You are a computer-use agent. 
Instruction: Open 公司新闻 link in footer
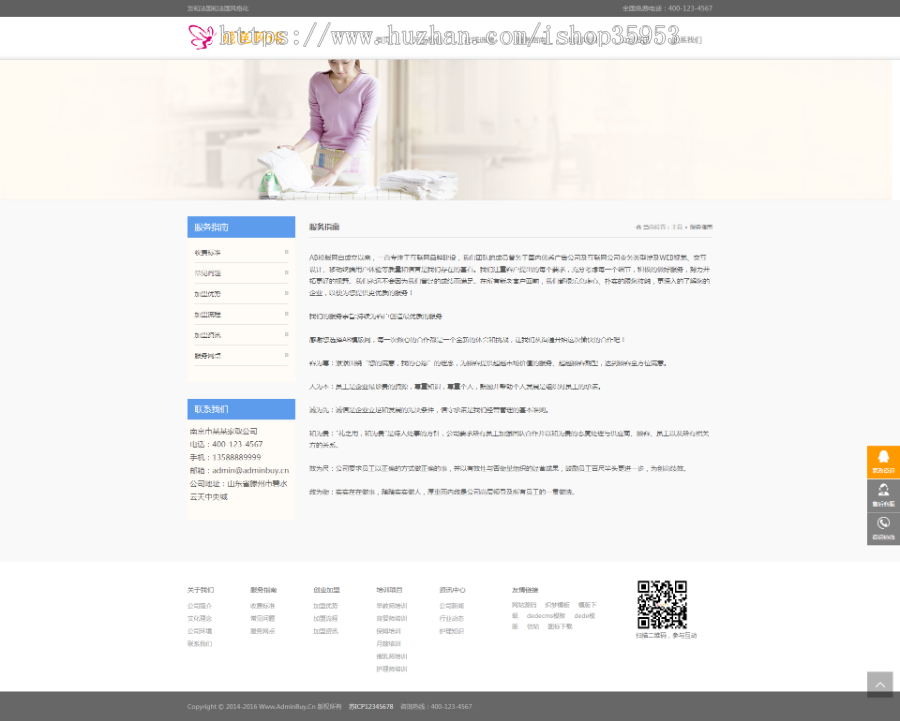tap(451, 606)
